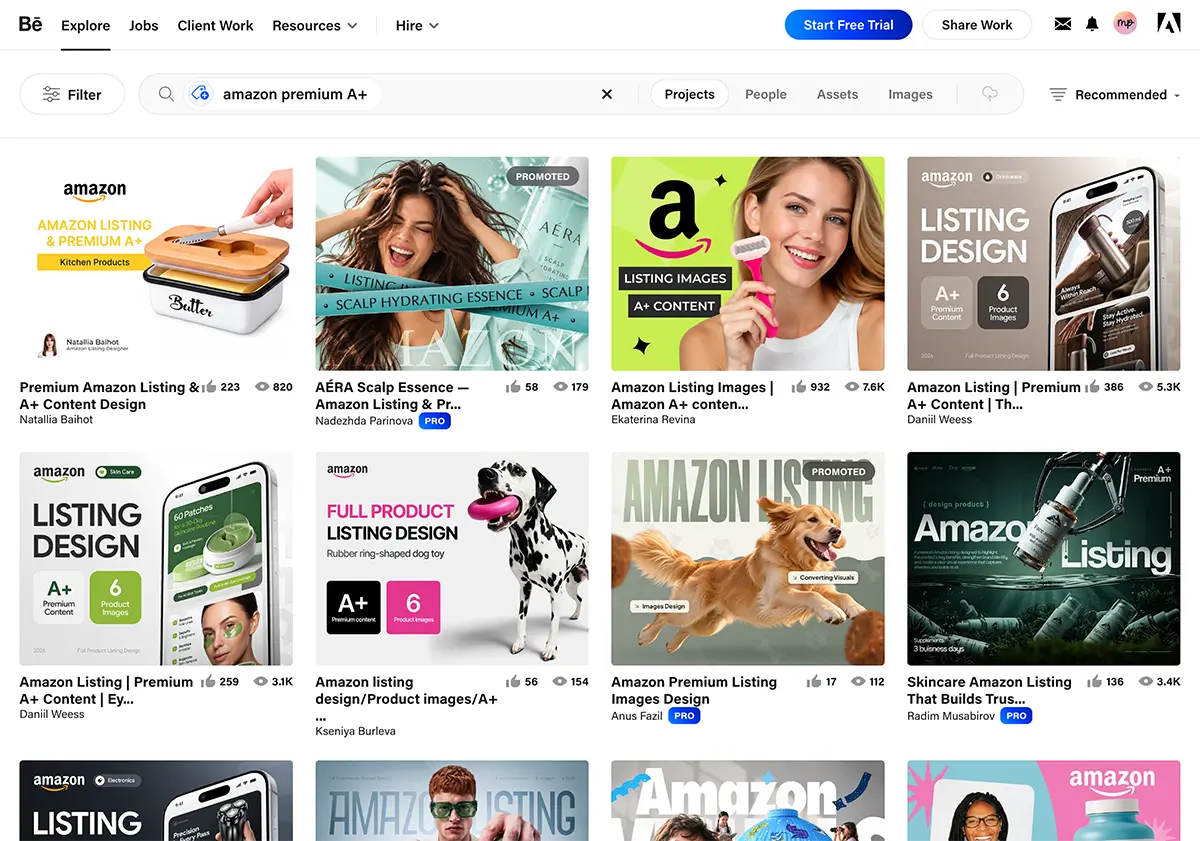The width and height of the screenshot is (1200, 841).
Task: Open the pink razor Listing Images thumbnail
Action: (748, 264)
